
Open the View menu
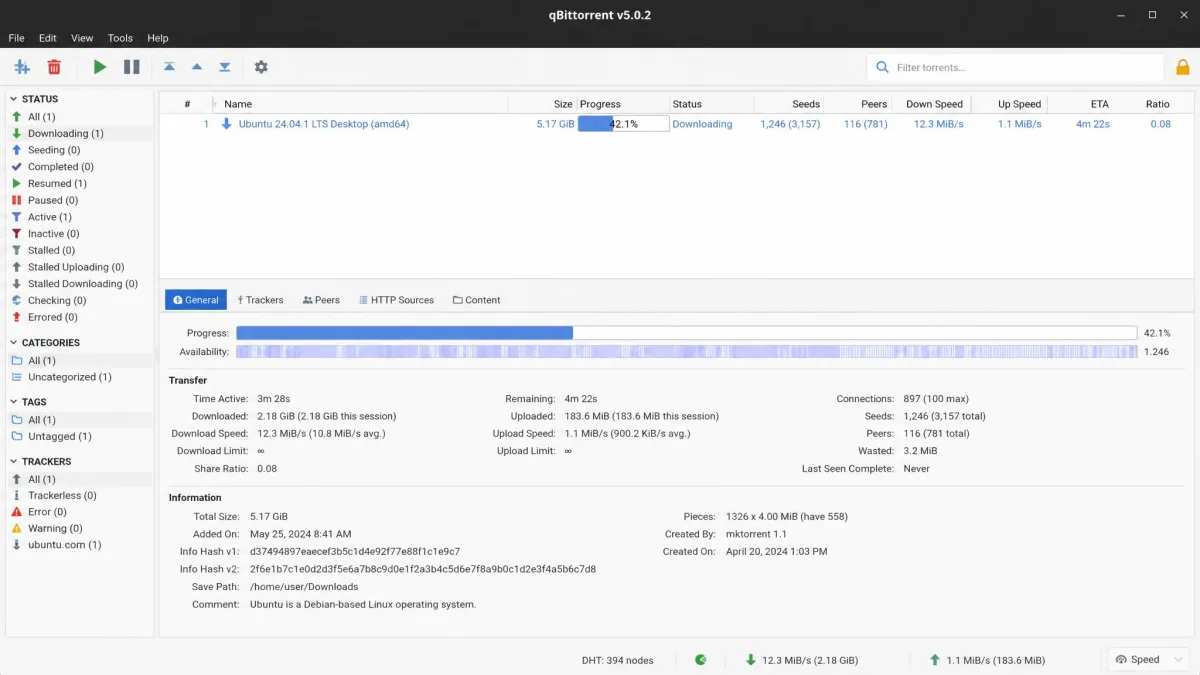point(82,38)
